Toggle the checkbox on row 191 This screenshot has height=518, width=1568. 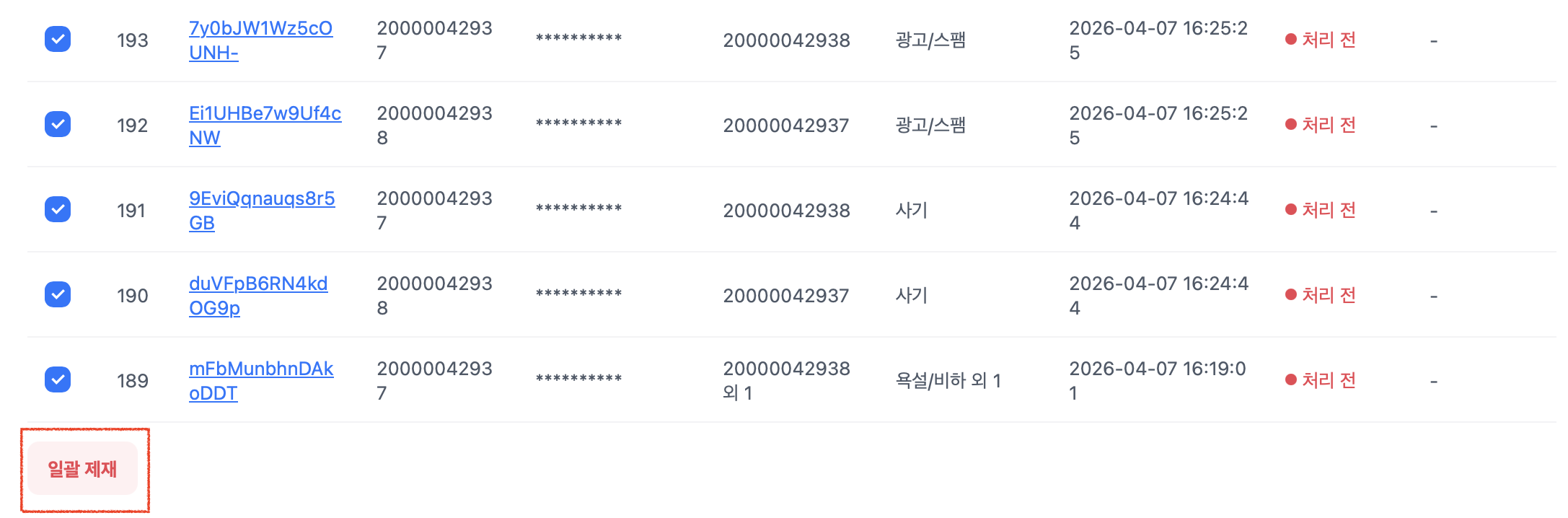(58, 210)
